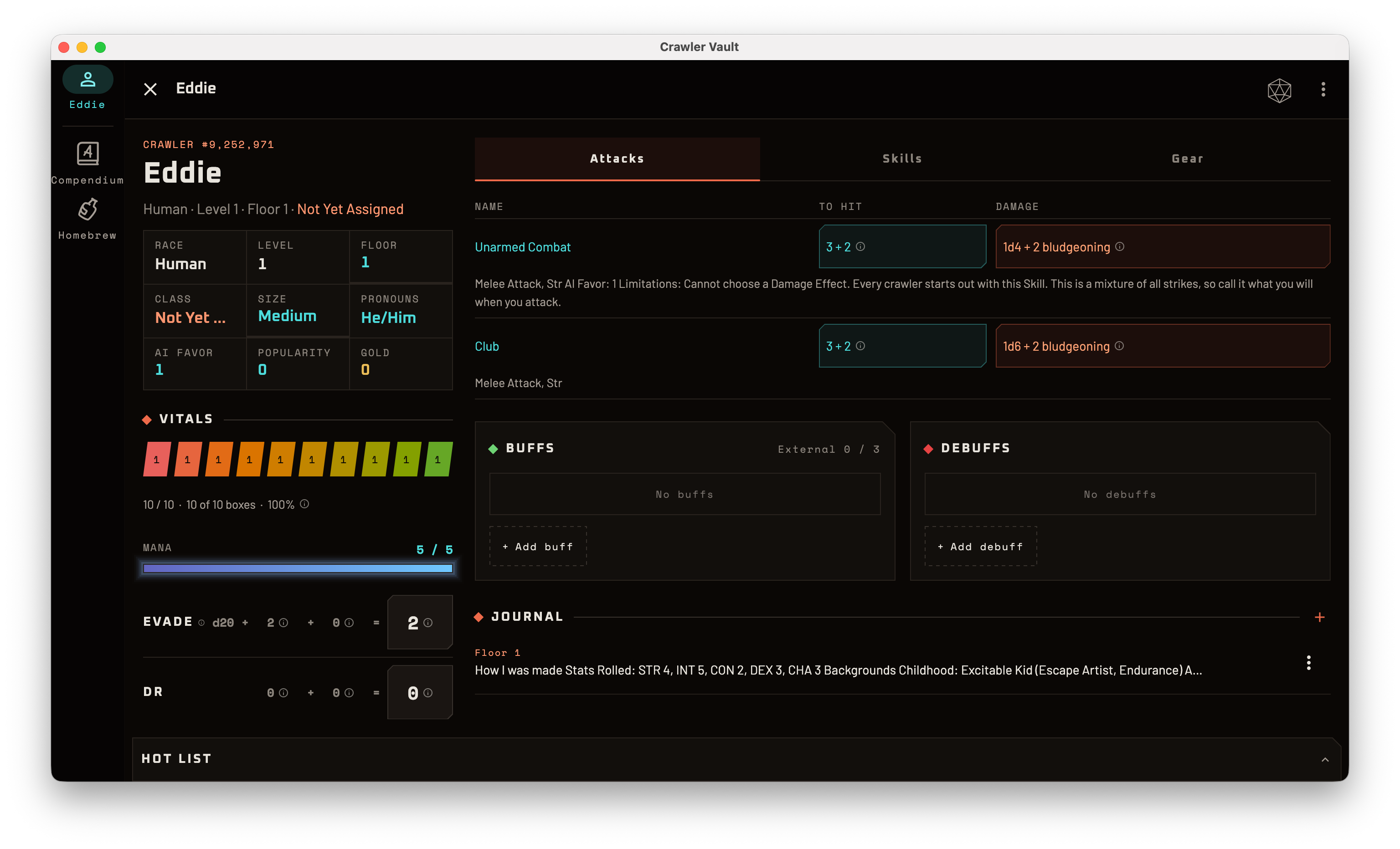Open the Class Not Yet field
This screenshot has width=1400, height=849.
(195, 311)
